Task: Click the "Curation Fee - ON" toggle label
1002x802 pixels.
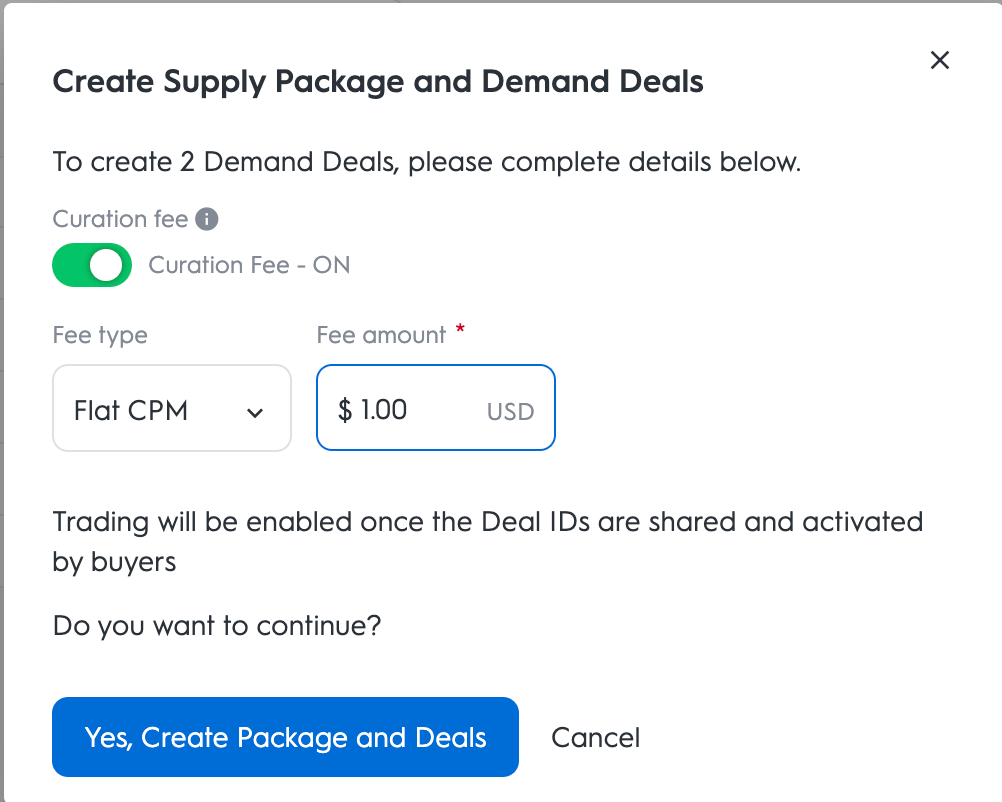Action: [249, 265]
